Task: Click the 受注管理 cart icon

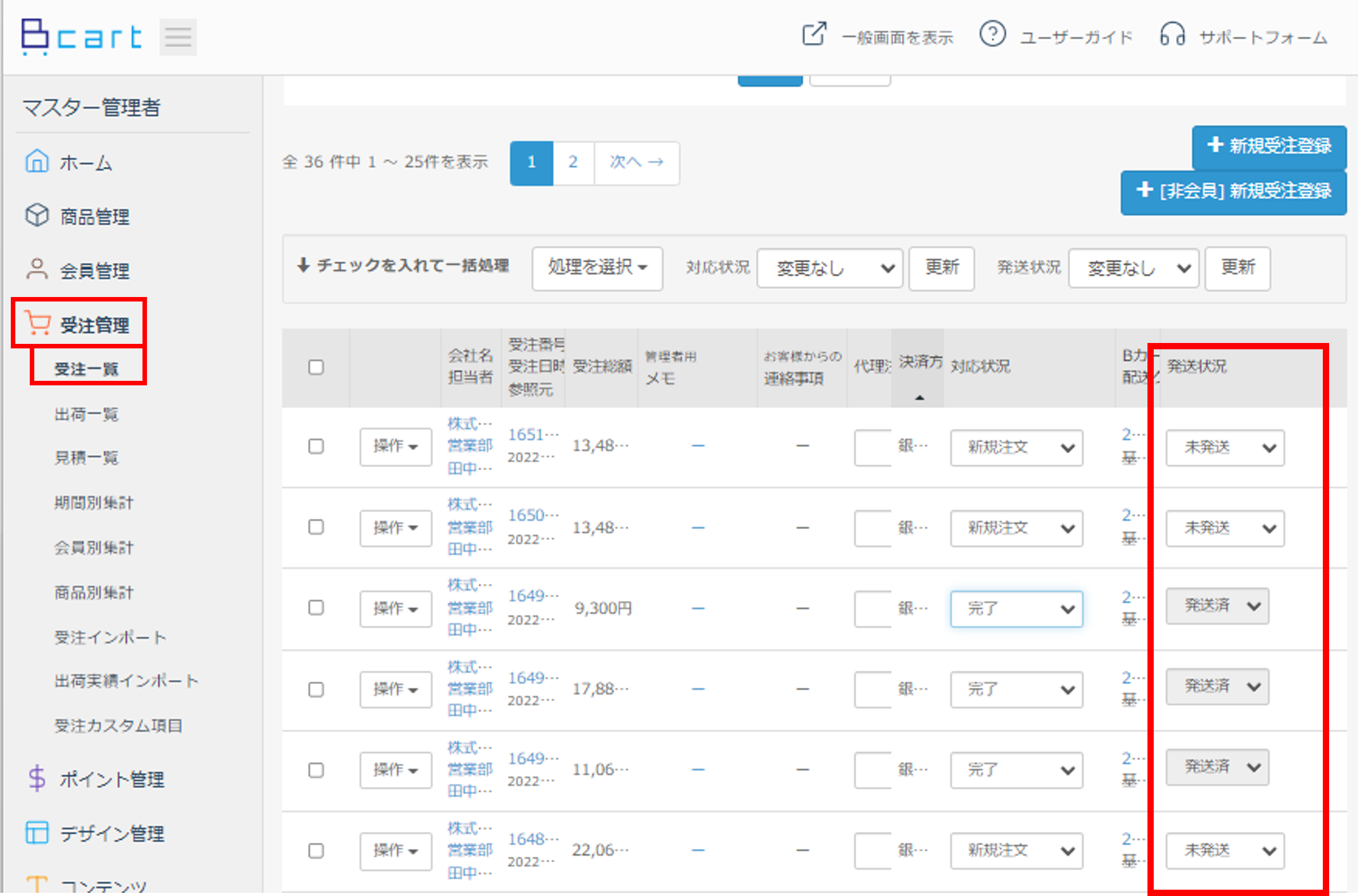Action: pos(38,323)
